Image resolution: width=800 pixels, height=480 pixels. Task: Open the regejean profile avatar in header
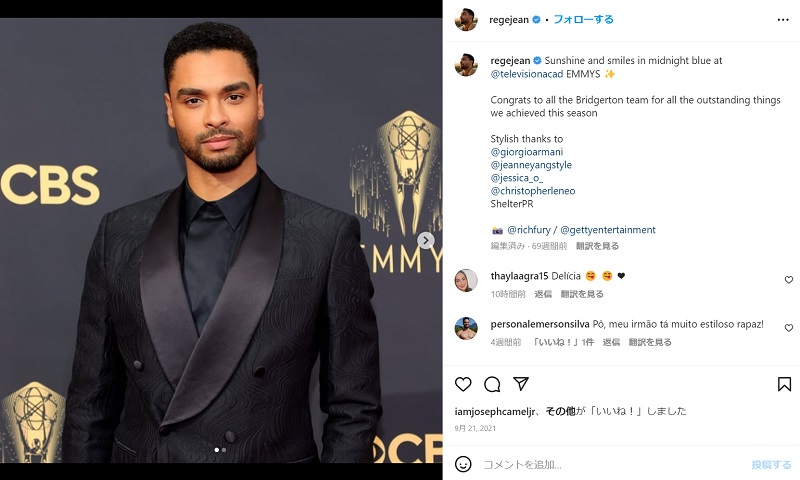466,19
